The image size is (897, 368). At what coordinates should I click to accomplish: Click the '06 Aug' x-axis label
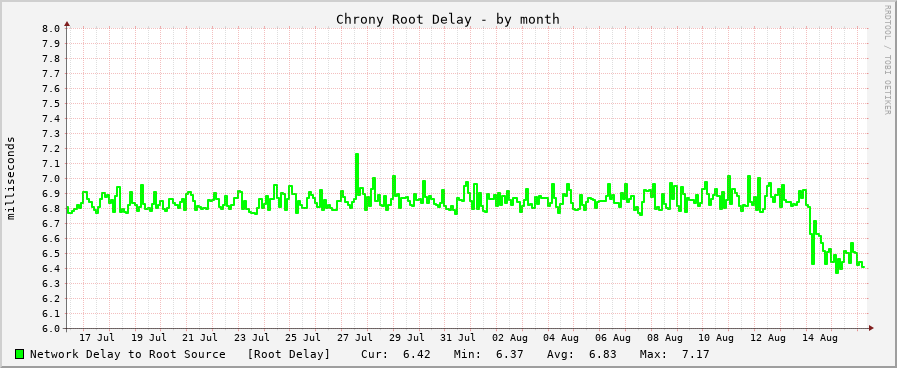click(613, 338)
